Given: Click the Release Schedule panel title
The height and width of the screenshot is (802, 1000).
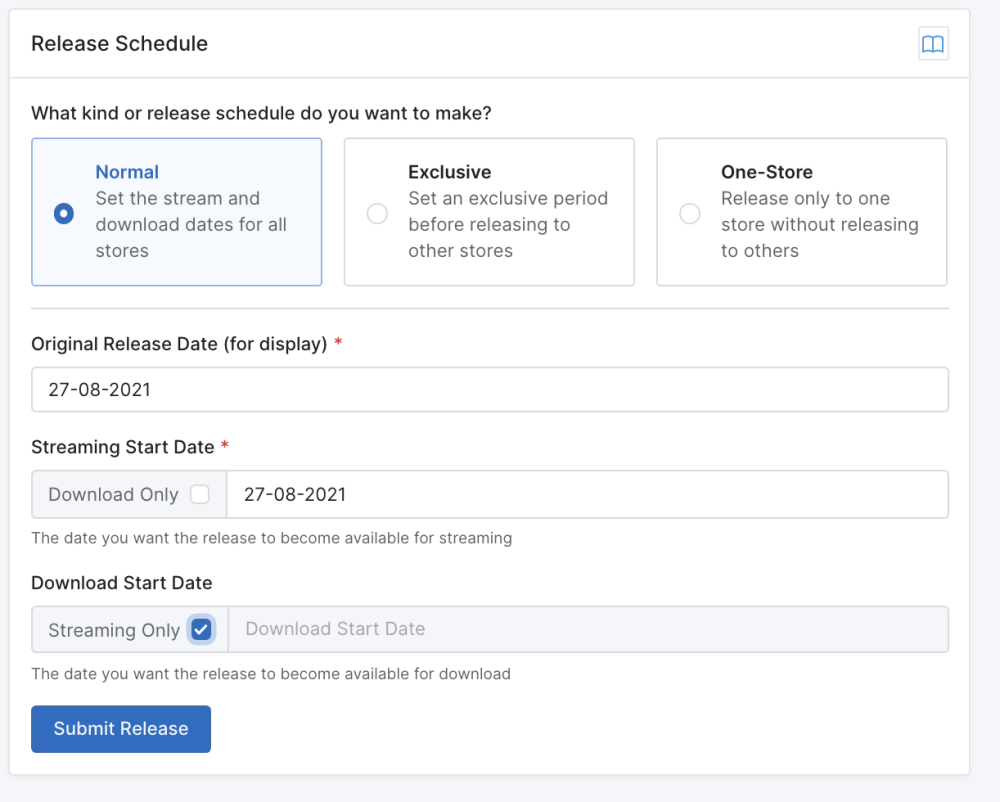Looking at the screenshot, I should [x=119, y=44].
